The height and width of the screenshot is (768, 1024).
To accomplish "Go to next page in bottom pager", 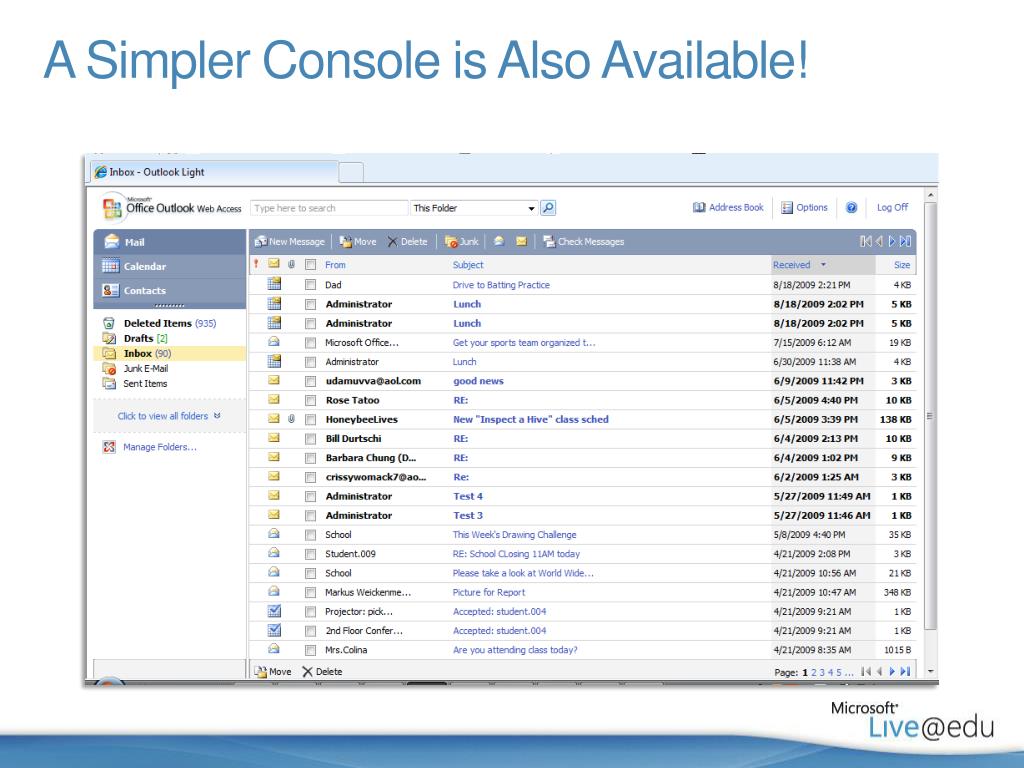I will (892, 671).
